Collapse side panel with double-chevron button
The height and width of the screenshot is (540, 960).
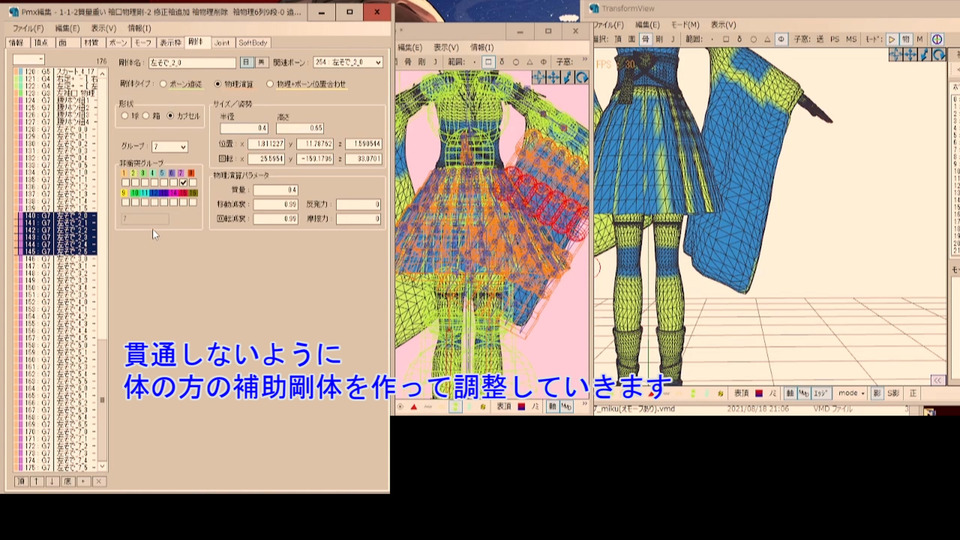coord(938,380)
